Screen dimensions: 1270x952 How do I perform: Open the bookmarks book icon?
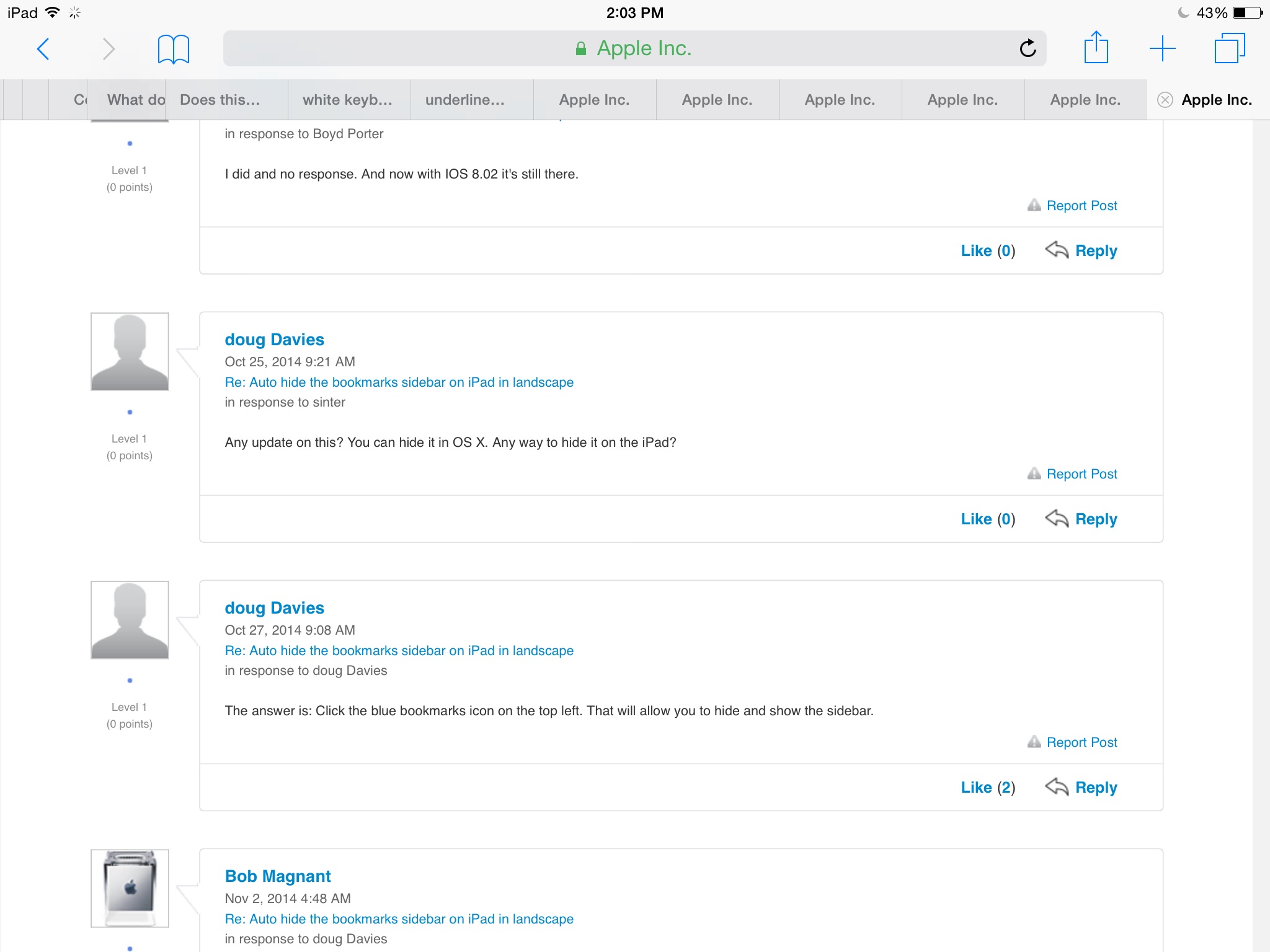(173, 48)
